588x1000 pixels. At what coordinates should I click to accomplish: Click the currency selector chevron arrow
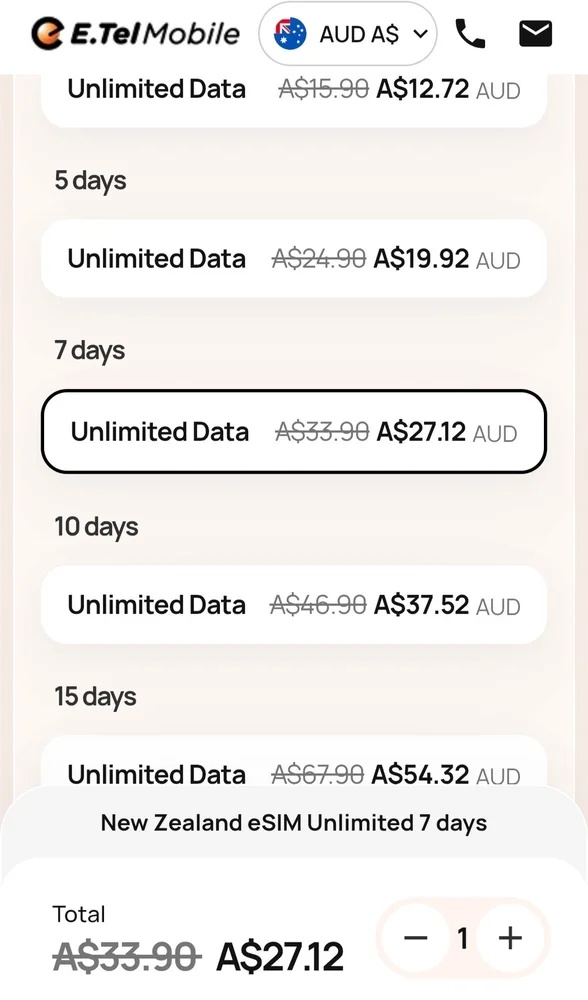tap(420, 34)
